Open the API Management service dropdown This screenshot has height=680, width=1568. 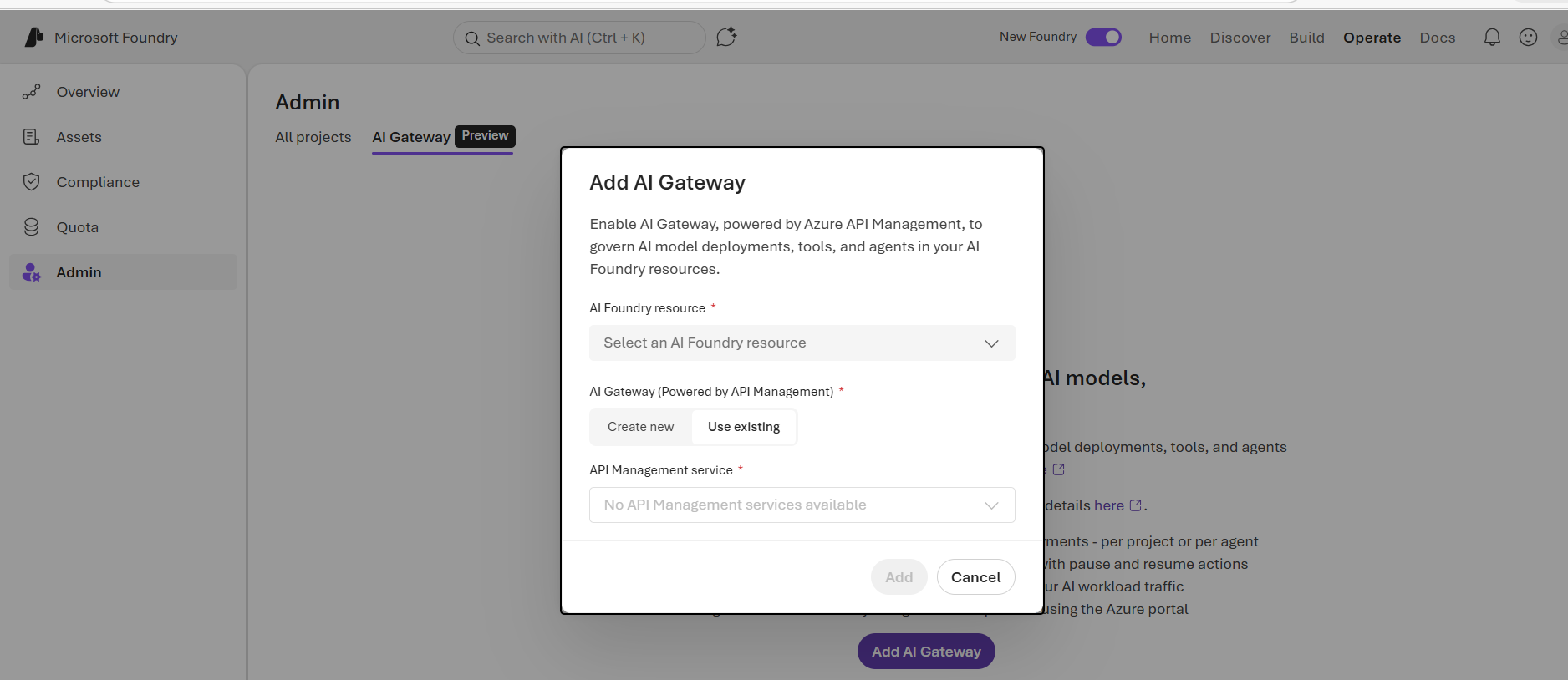(x=802, y=505)
